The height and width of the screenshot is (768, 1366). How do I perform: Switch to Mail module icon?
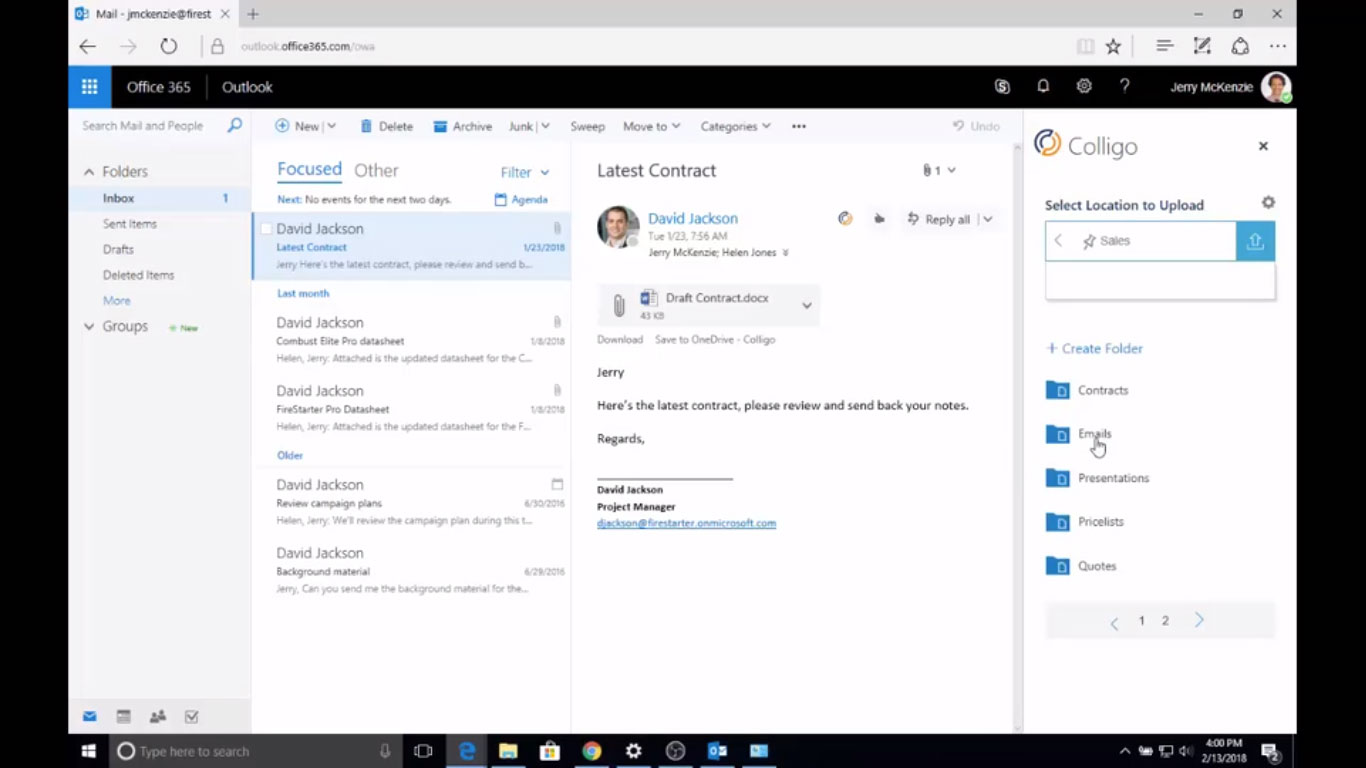pyautogui.click(x=90, y=717)
